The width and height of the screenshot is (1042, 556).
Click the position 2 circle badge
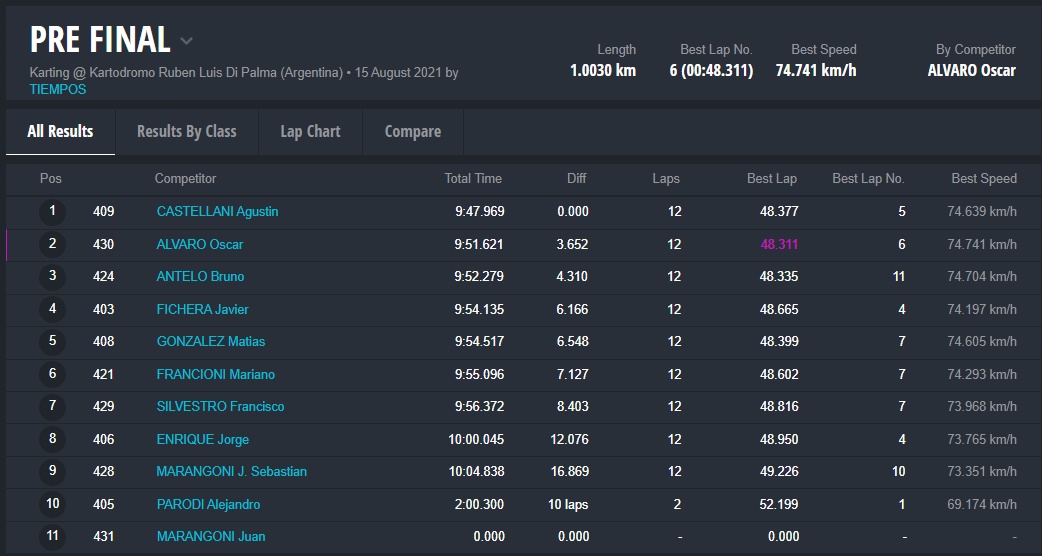pyautogui.click(x=52, y=244)
